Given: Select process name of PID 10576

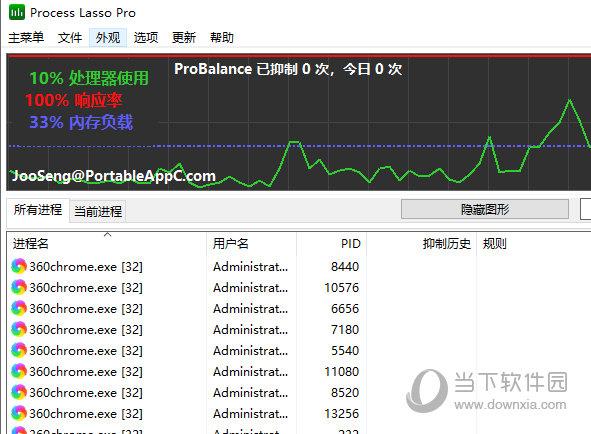Looking at the screenshot, I should click(x=86, y=288).
